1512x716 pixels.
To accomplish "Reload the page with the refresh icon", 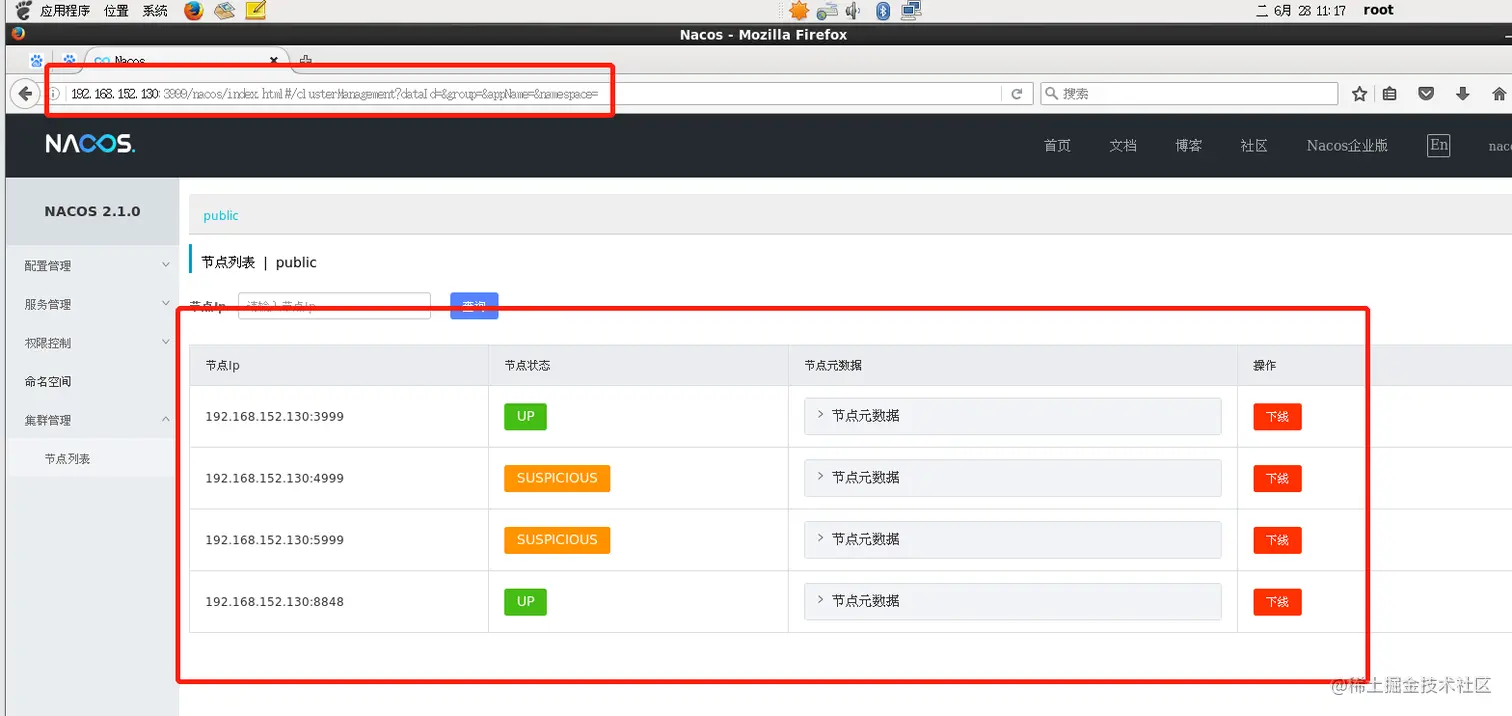I will 1017,93.
